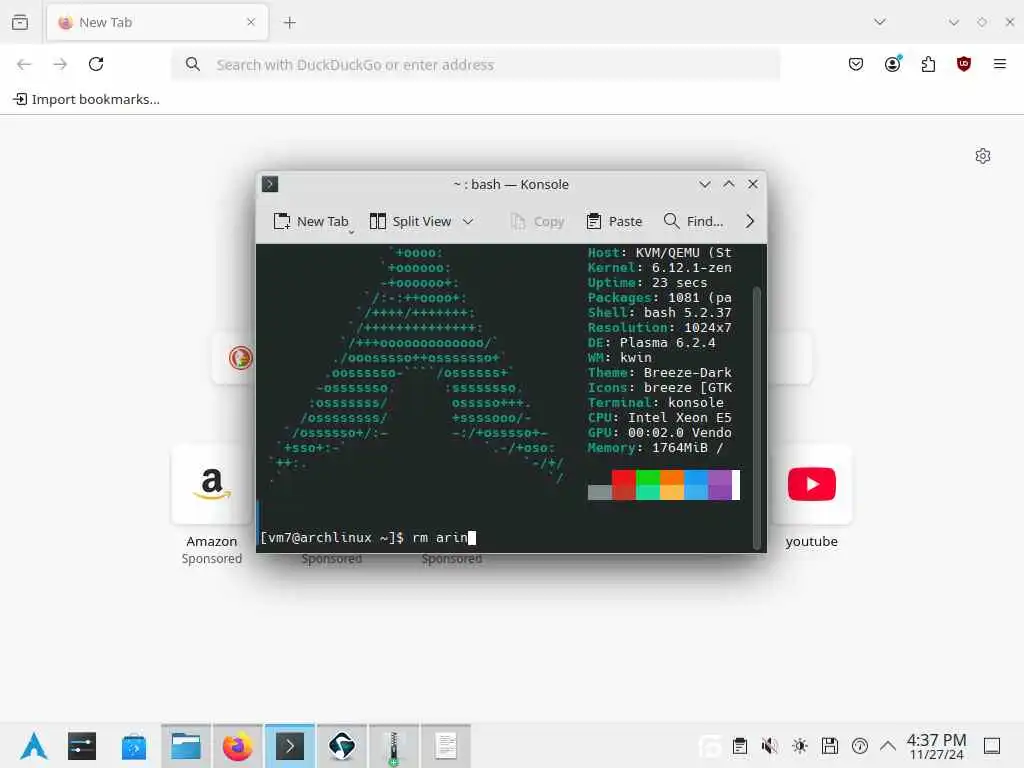Click the 'DE: Plasma 6.2.4' line

pos(652,343)
